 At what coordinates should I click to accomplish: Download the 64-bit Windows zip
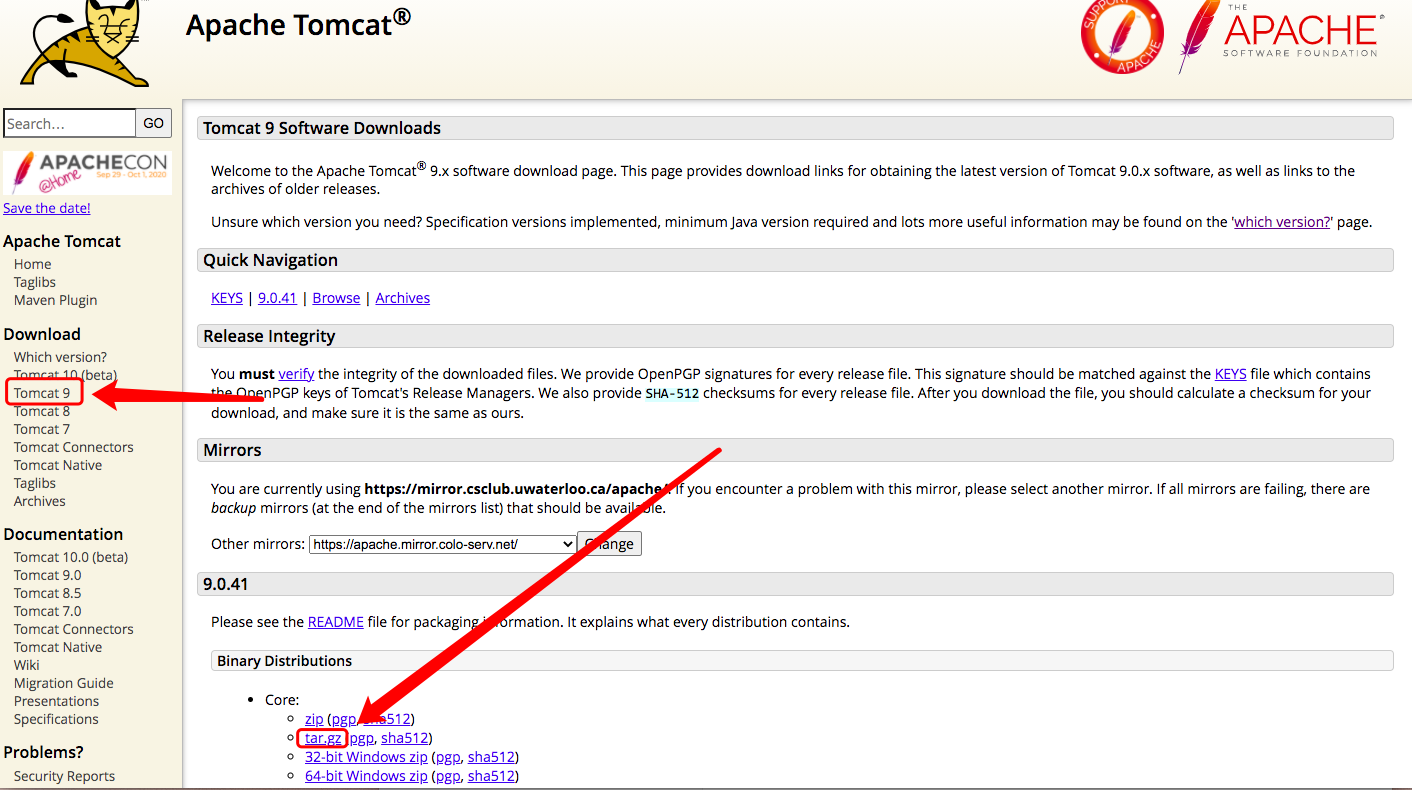(366, 776)
